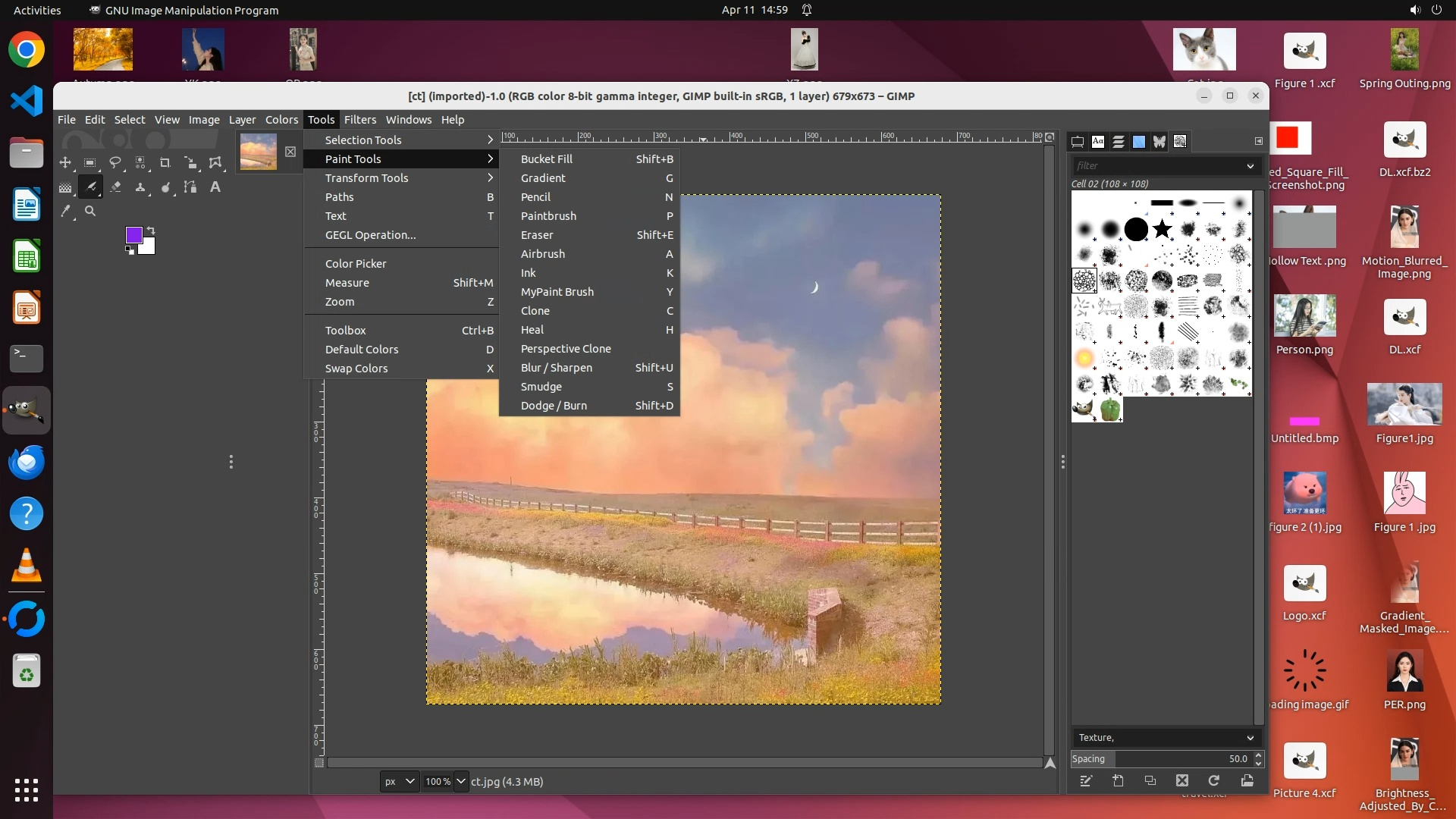Open the 100% zoom level dropdown
Image resolution: width=1456 pixels, height=819 pixels.
point(461,781)
